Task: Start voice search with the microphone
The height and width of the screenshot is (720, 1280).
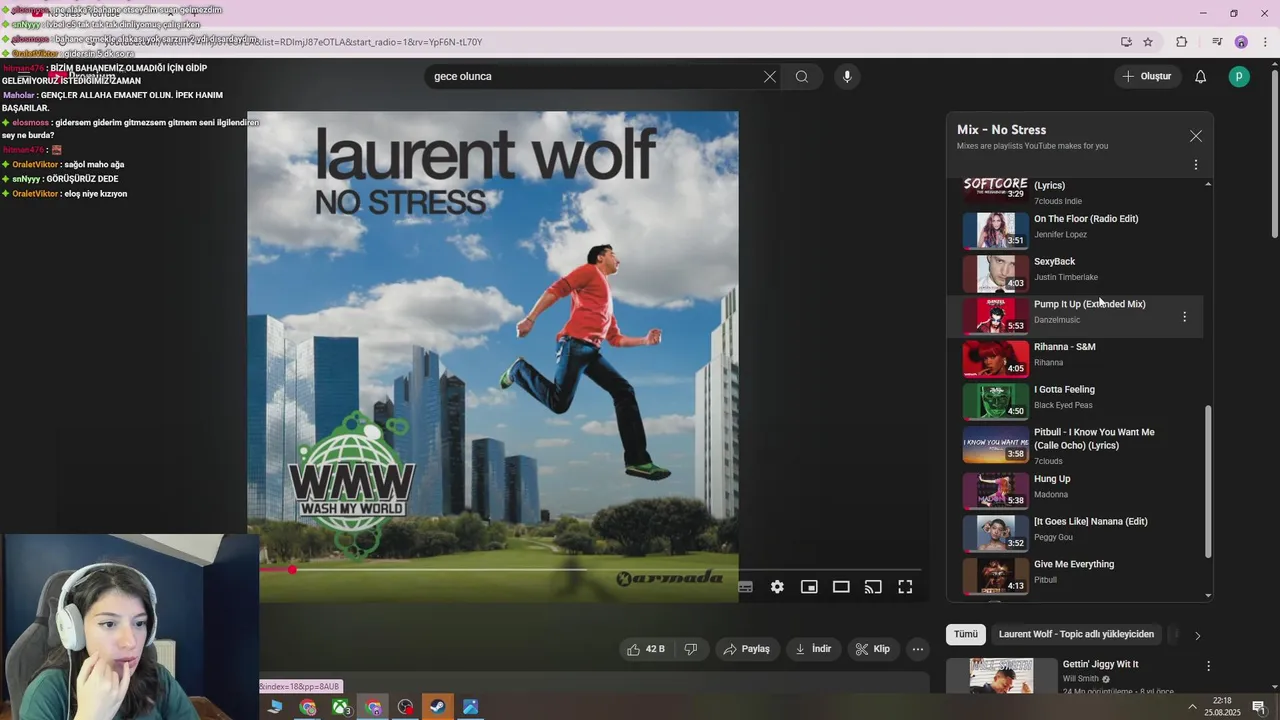Action: (847, 77)
